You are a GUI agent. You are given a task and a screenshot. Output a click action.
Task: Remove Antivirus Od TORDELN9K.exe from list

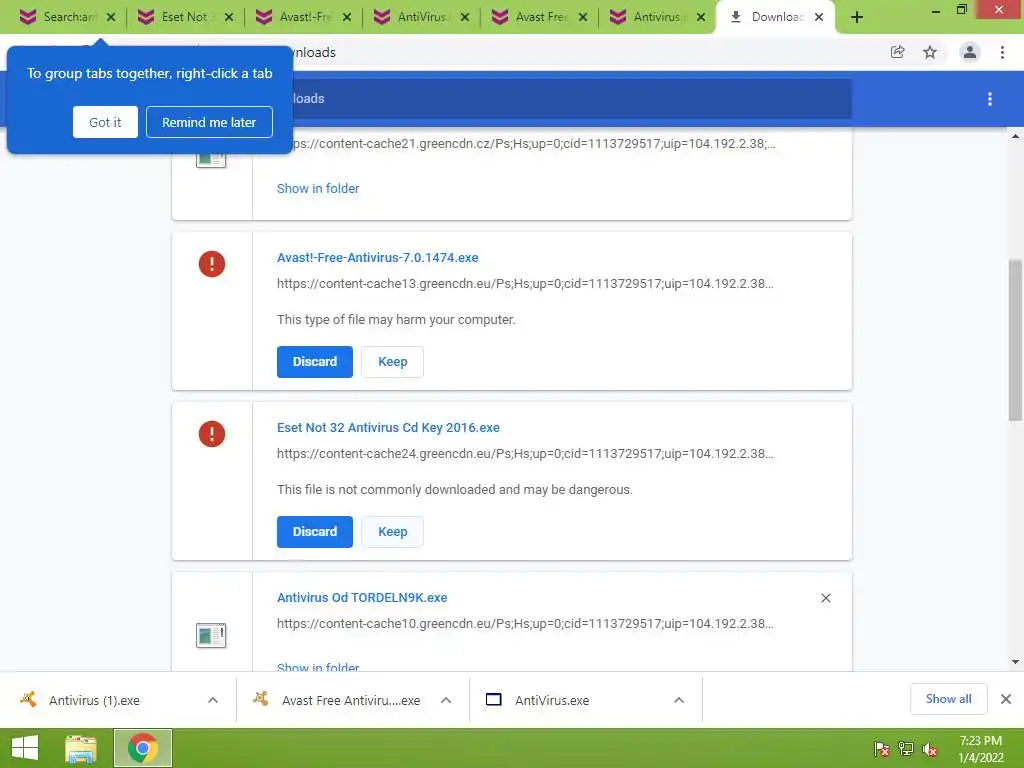click(825, 598)
